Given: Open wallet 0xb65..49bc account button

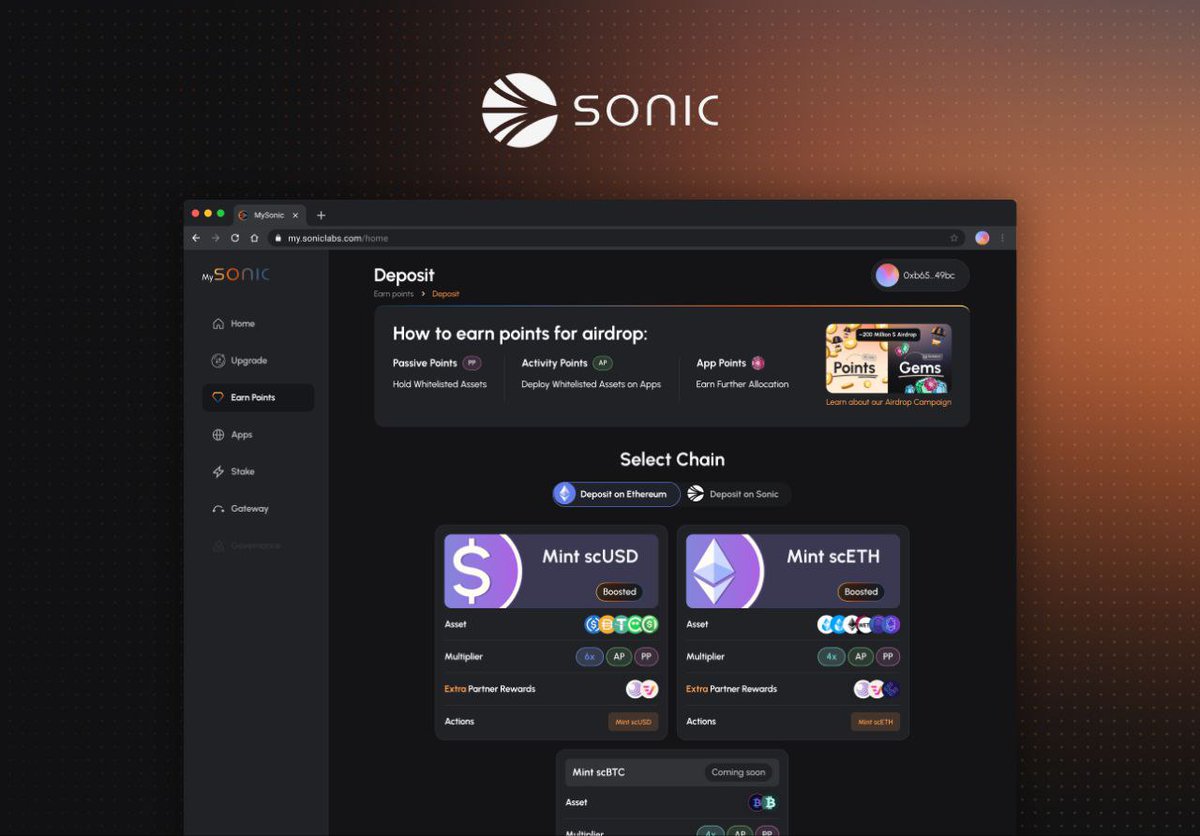Looking at the screenshot, I should [920, 275].
